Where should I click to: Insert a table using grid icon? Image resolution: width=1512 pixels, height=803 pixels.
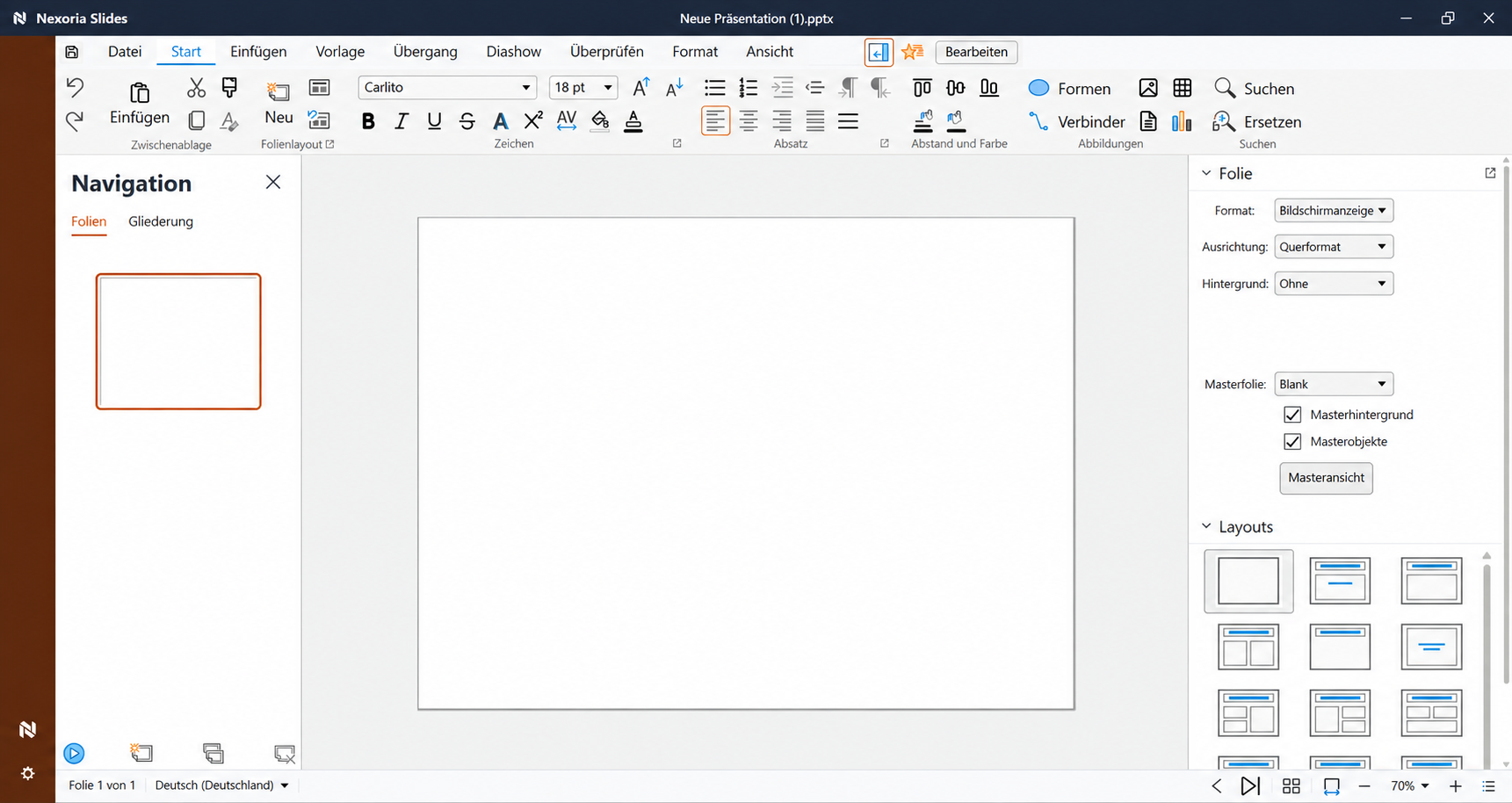click(x=1183, y=88)
